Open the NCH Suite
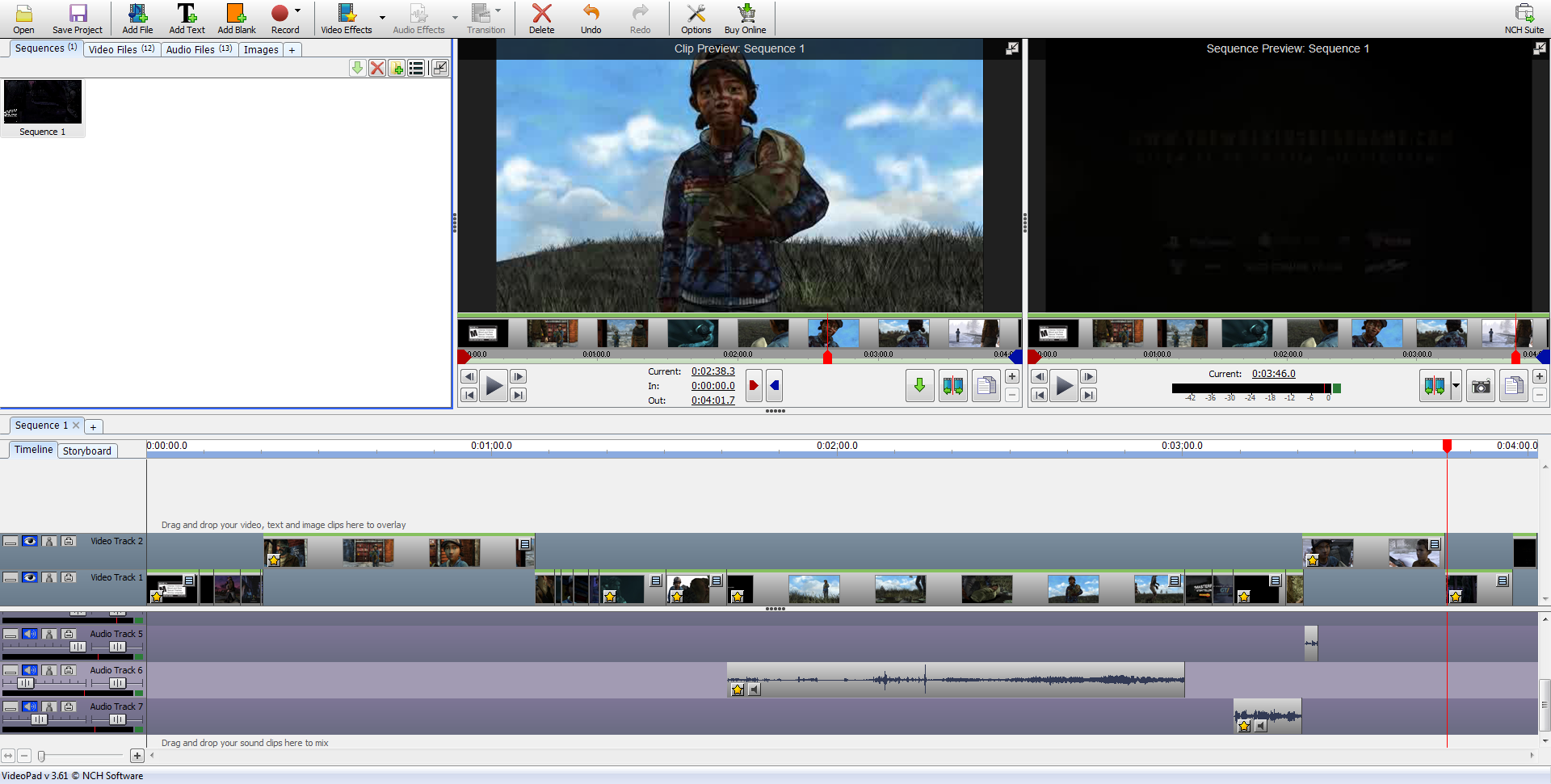The height and width of the screenshot is (784, 1551). (1524, 19)
